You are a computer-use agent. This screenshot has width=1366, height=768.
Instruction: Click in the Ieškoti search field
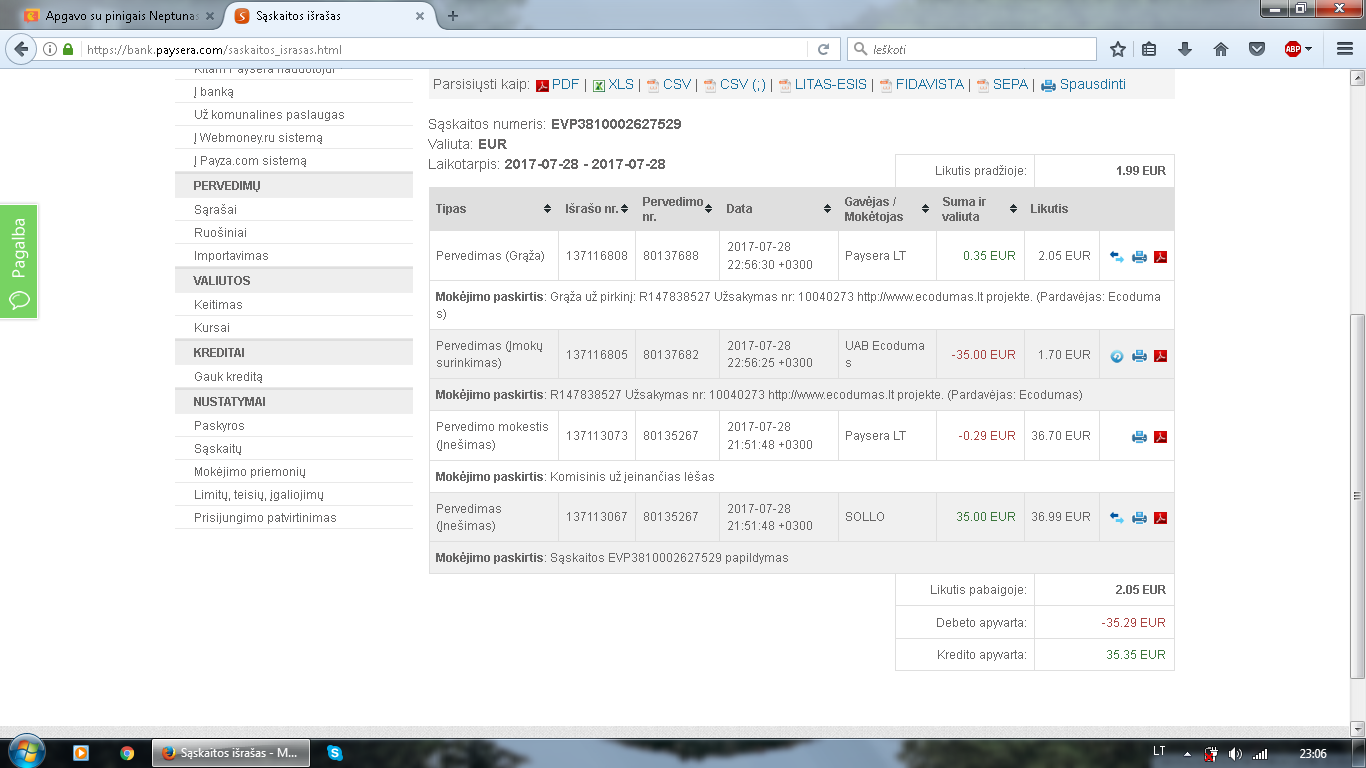tap(972, 49)
